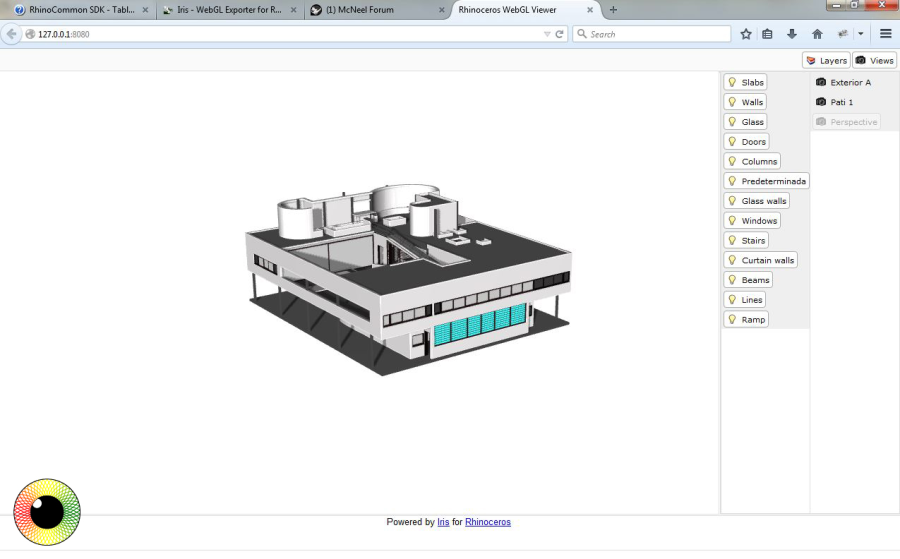Open a new browser tab

[613, 10]
